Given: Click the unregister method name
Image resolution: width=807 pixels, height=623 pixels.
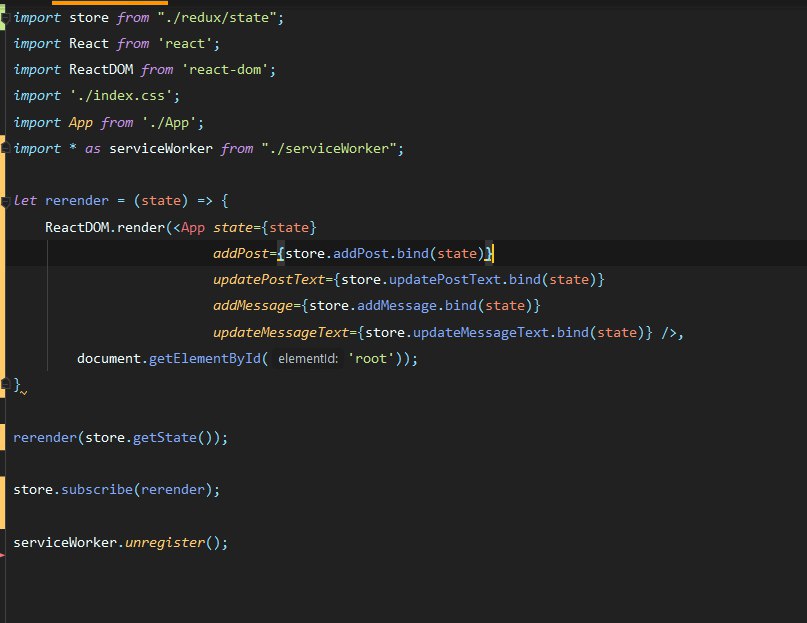Looking at the screenshot, I should (x=165, y=543).
